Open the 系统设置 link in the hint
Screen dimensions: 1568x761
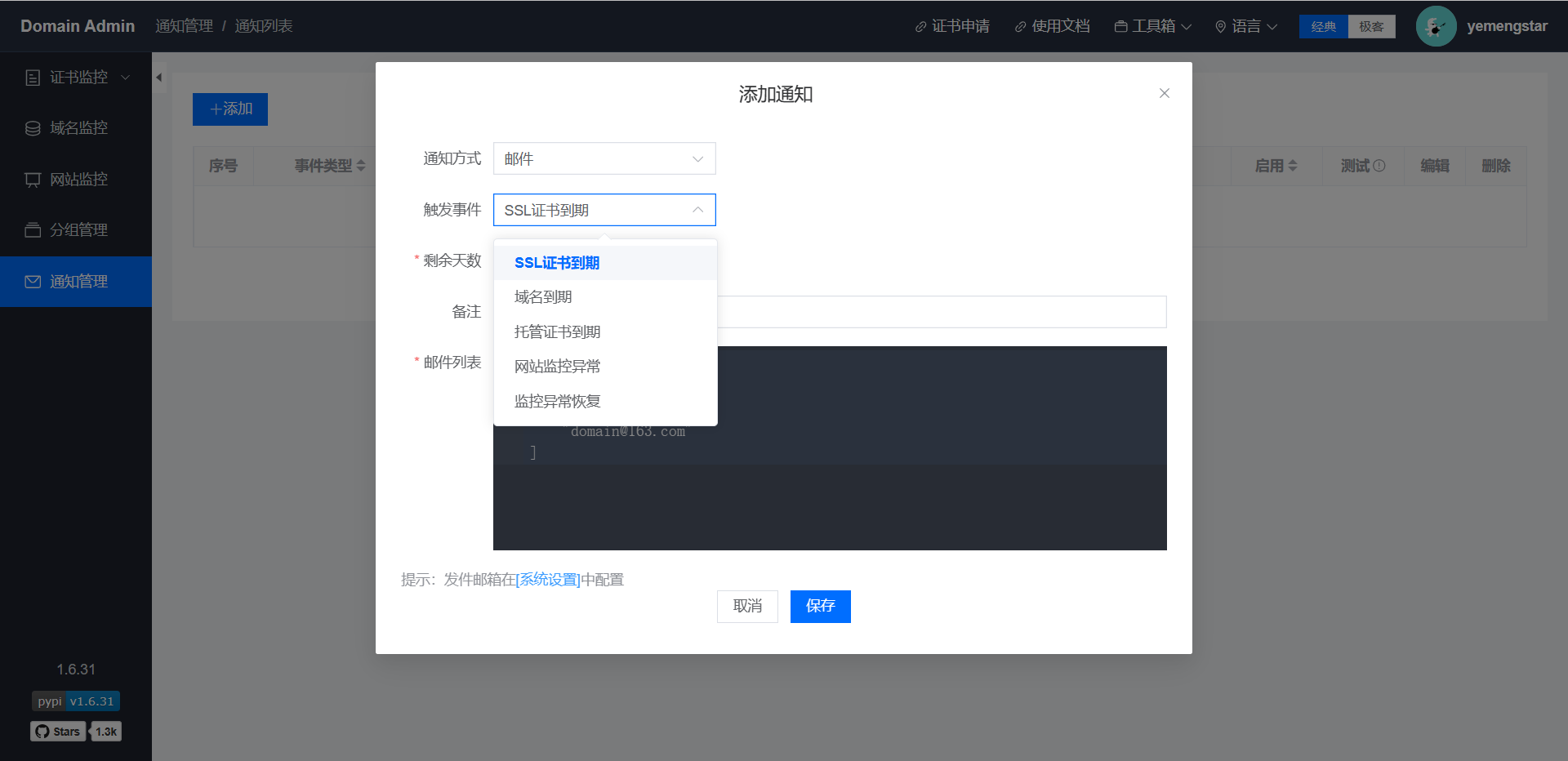(x=548, y=580)
